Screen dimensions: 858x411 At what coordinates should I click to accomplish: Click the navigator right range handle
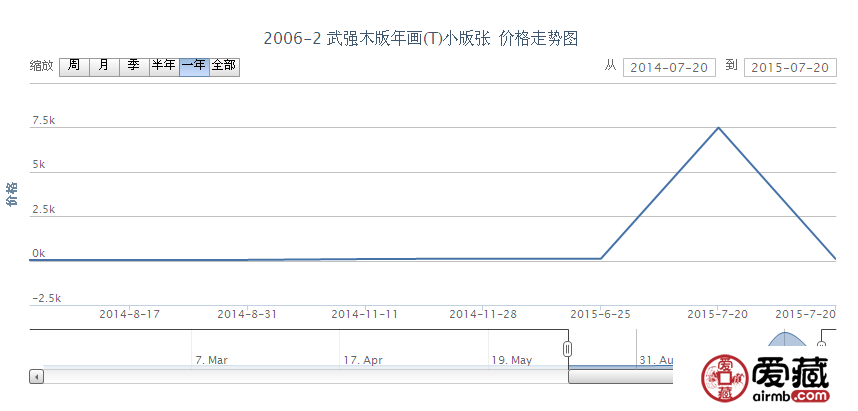pos(821,345)
